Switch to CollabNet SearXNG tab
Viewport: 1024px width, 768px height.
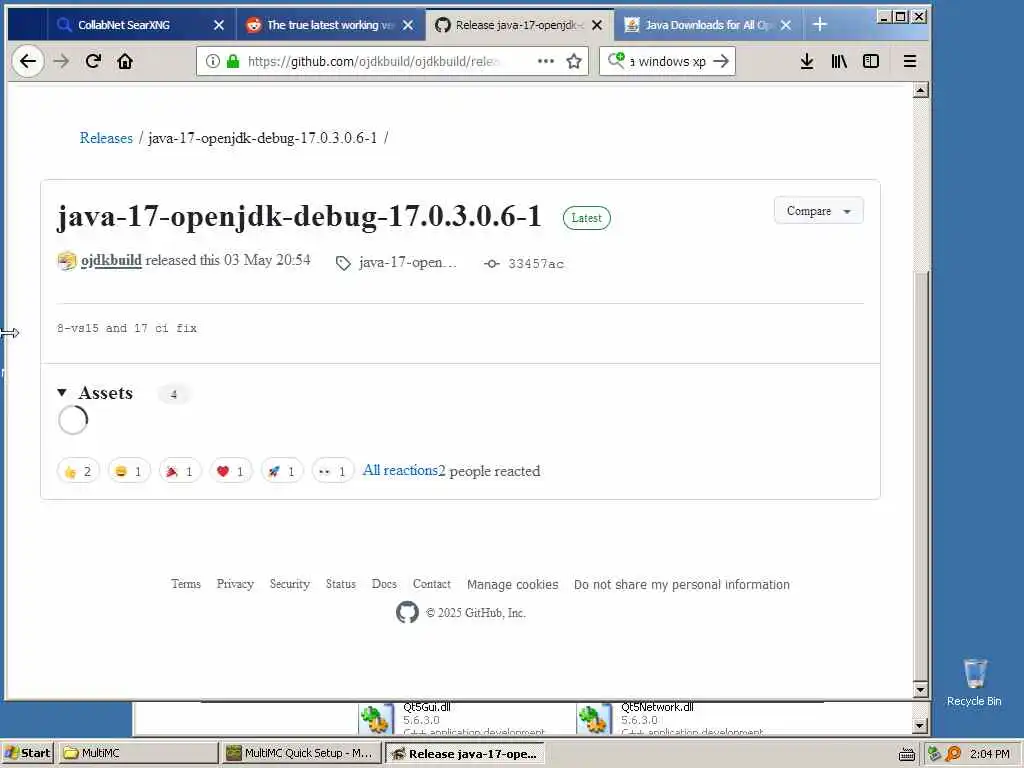click(123, 25)
